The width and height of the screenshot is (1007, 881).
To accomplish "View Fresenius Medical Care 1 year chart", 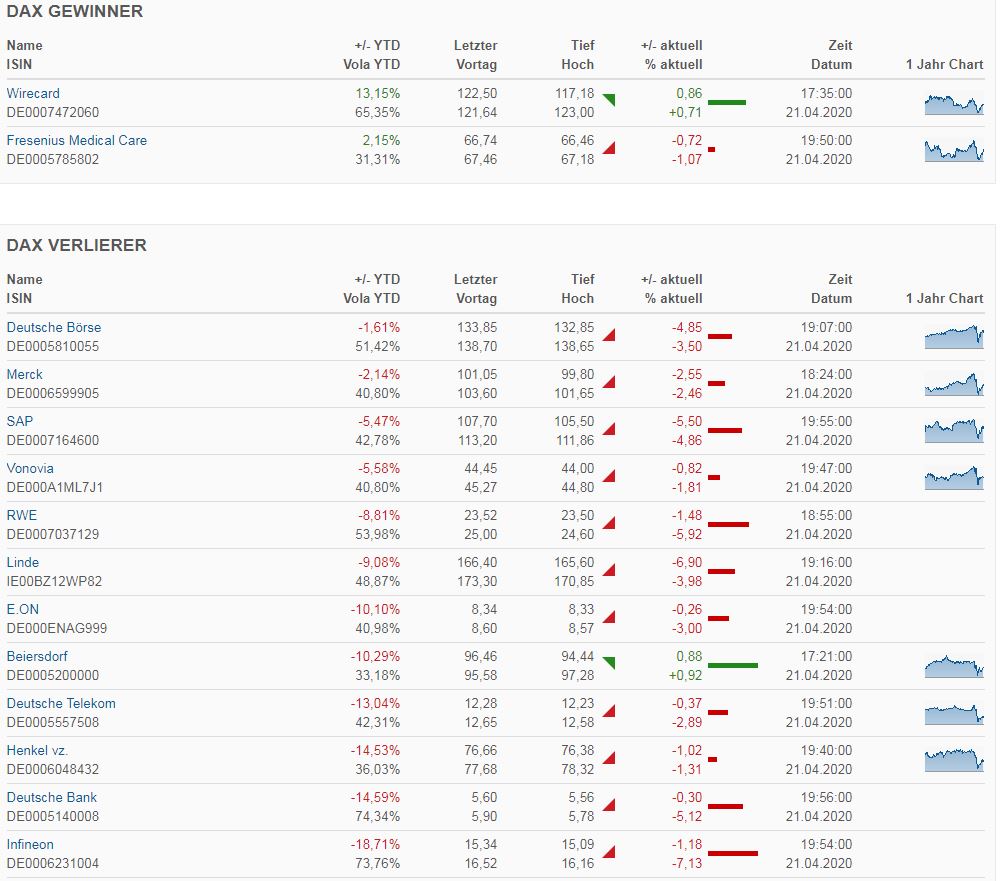I will coord(954,151).
